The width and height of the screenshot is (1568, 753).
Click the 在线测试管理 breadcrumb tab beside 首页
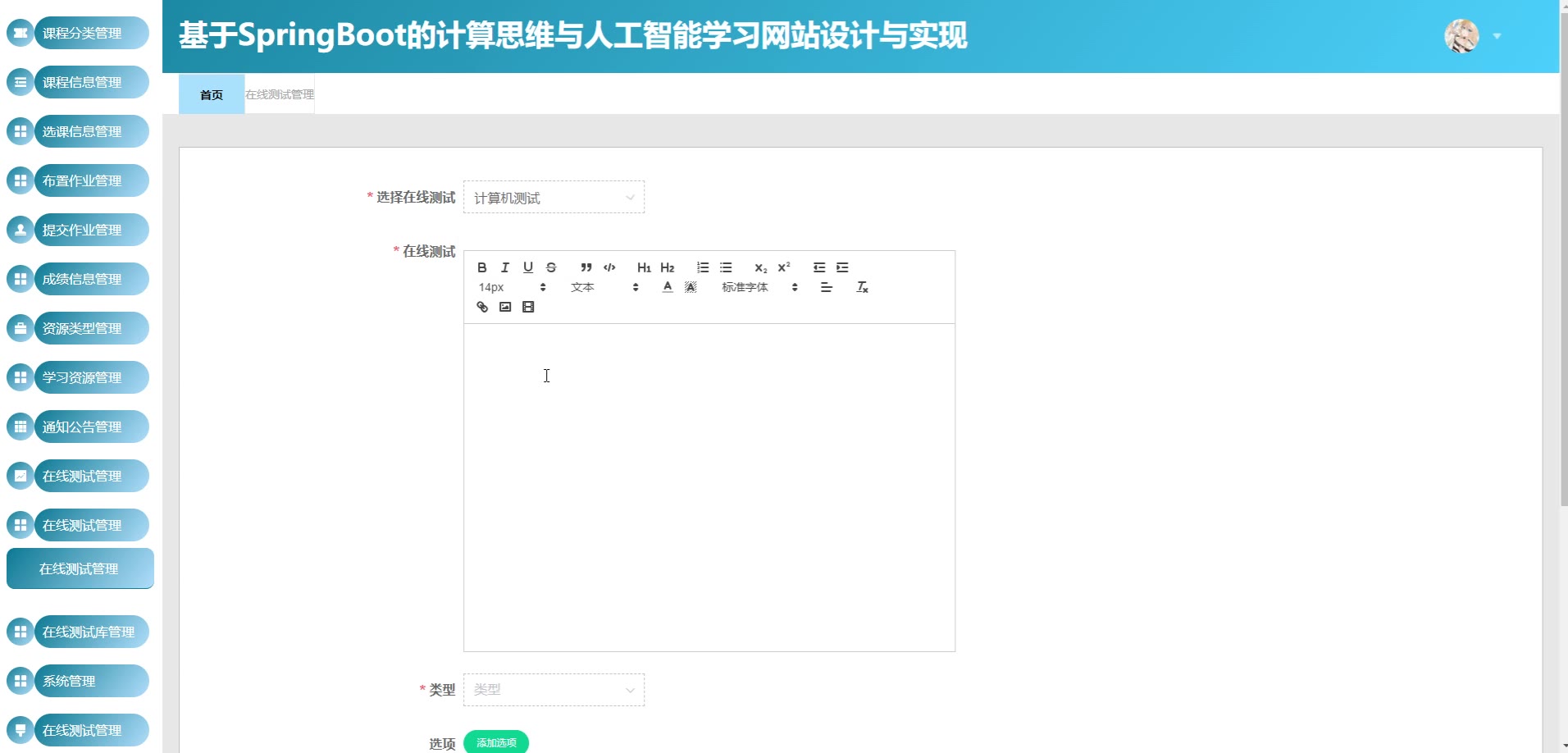click(280, 94)
